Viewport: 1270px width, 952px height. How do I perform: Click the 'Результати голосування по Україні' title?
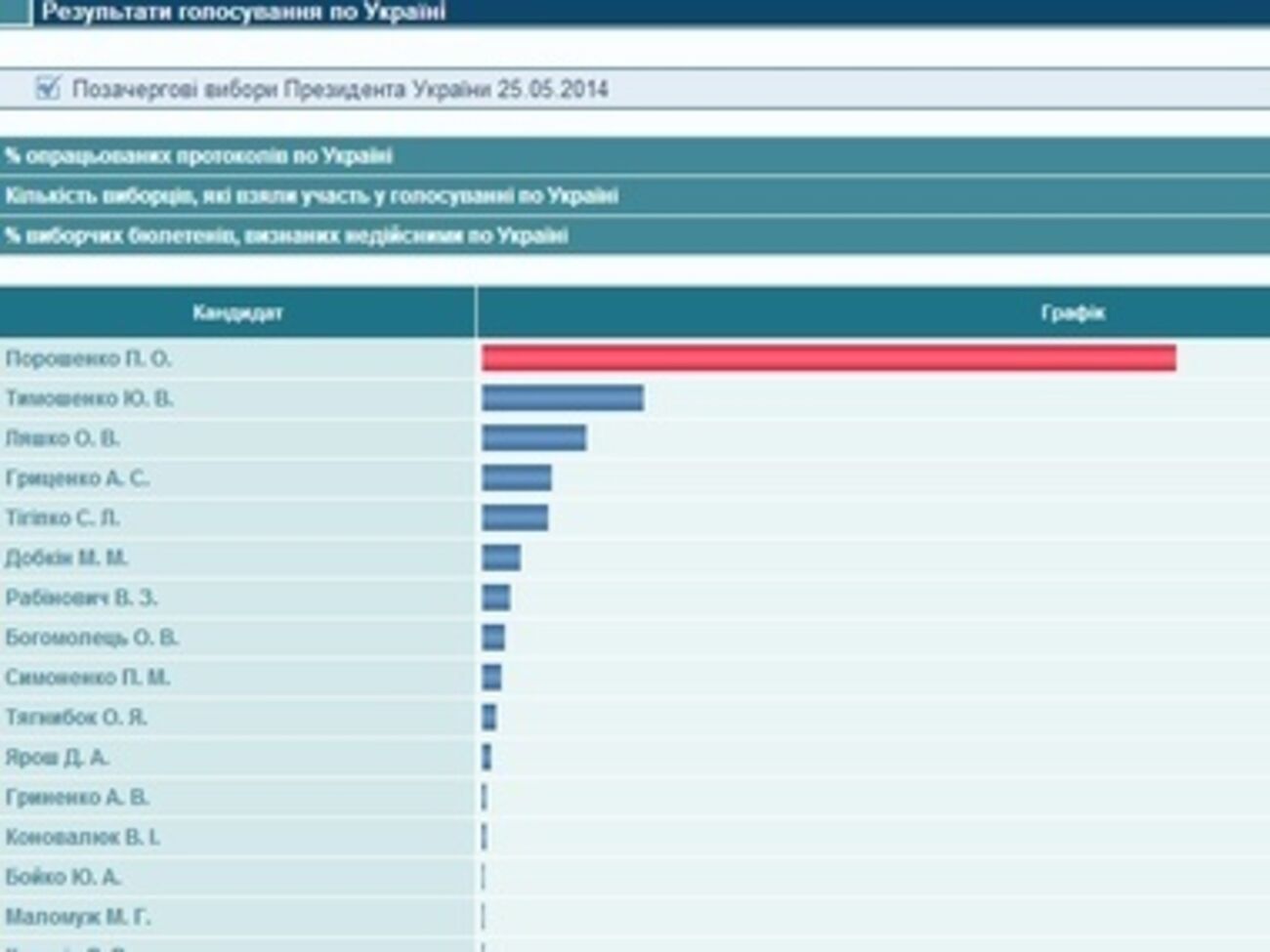click(243, 12)
